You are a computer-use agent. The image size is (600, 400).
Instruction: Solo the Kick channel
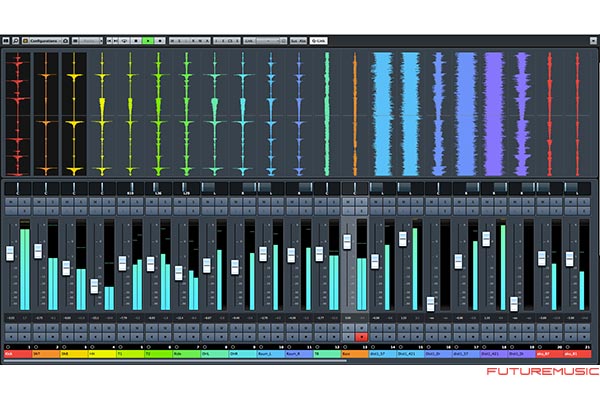[x=24, y=201]
